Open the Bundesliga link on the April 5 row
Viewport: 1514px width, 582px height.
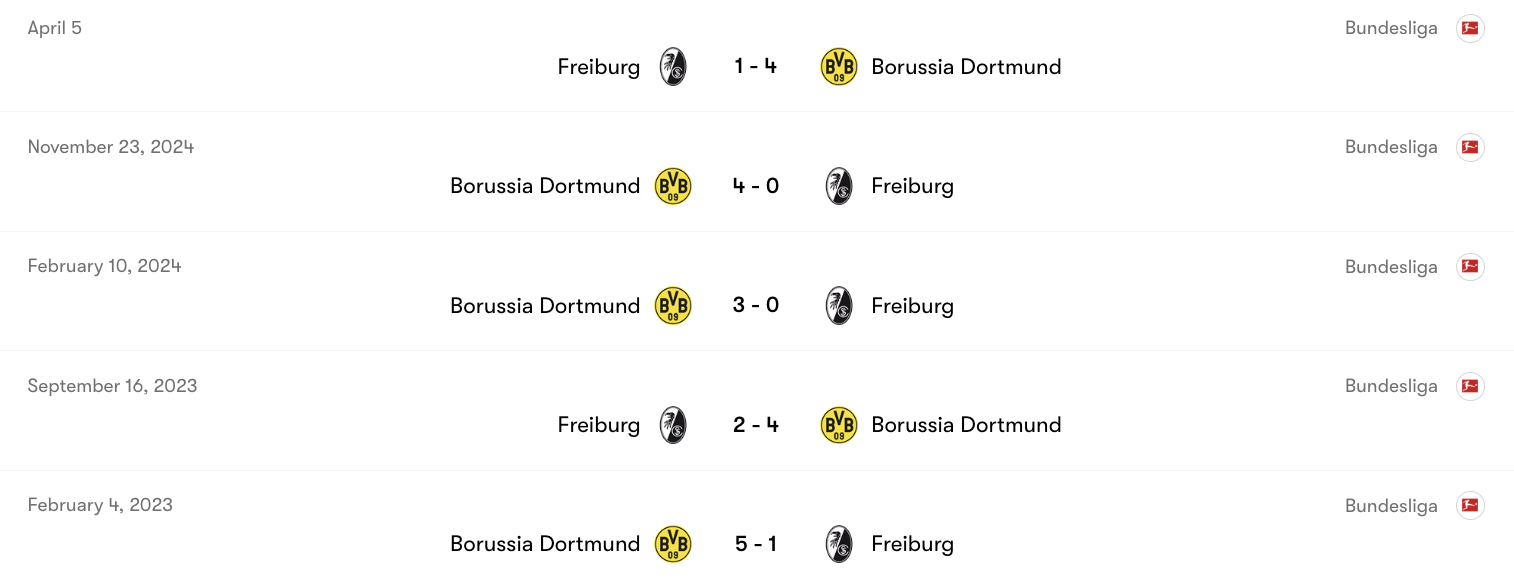coord(1391,28)
